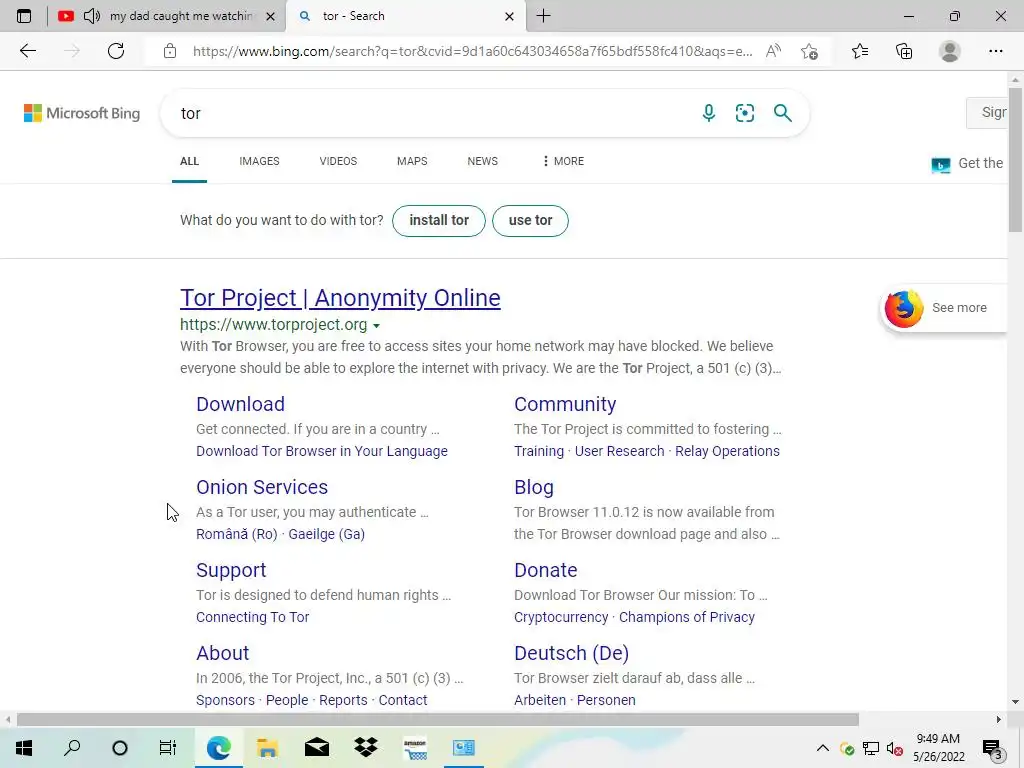Close the 'tor - Search' tab

coord(509,16)
